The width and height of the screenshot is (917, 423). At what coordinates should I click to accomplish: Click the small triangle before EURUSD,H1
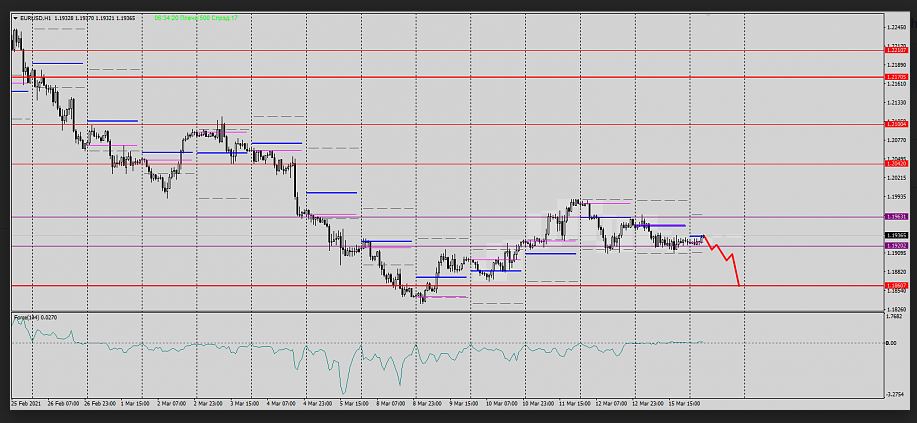(x=16, y=18)
